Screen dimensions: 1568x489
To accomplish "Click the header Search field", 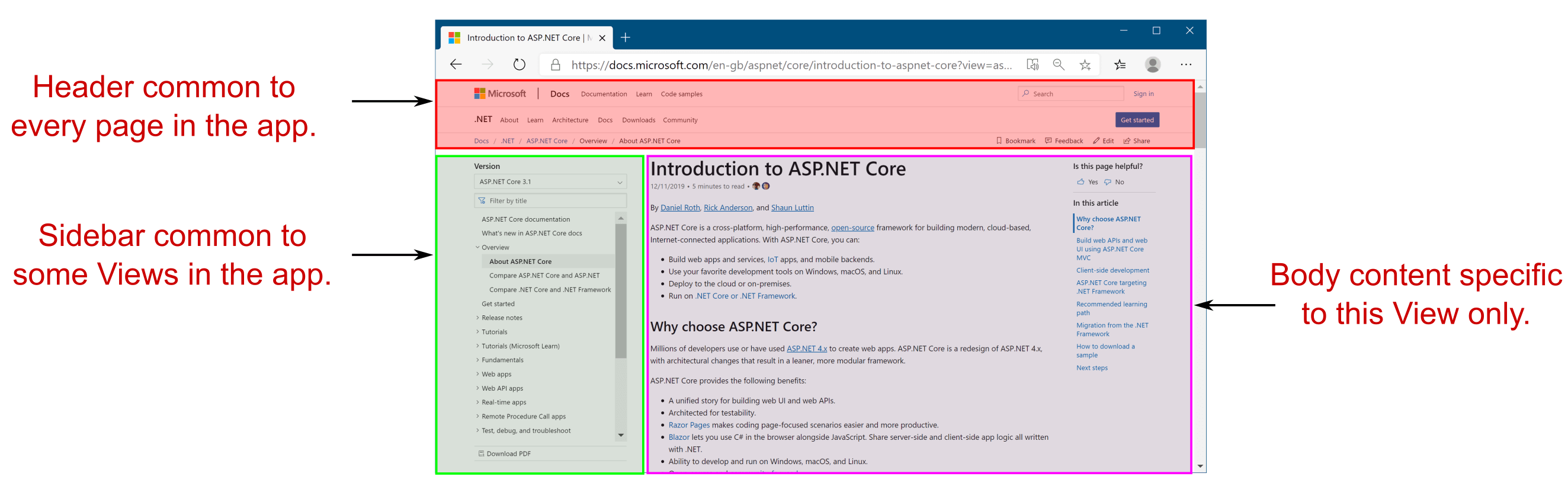I will coord(1070,94).
